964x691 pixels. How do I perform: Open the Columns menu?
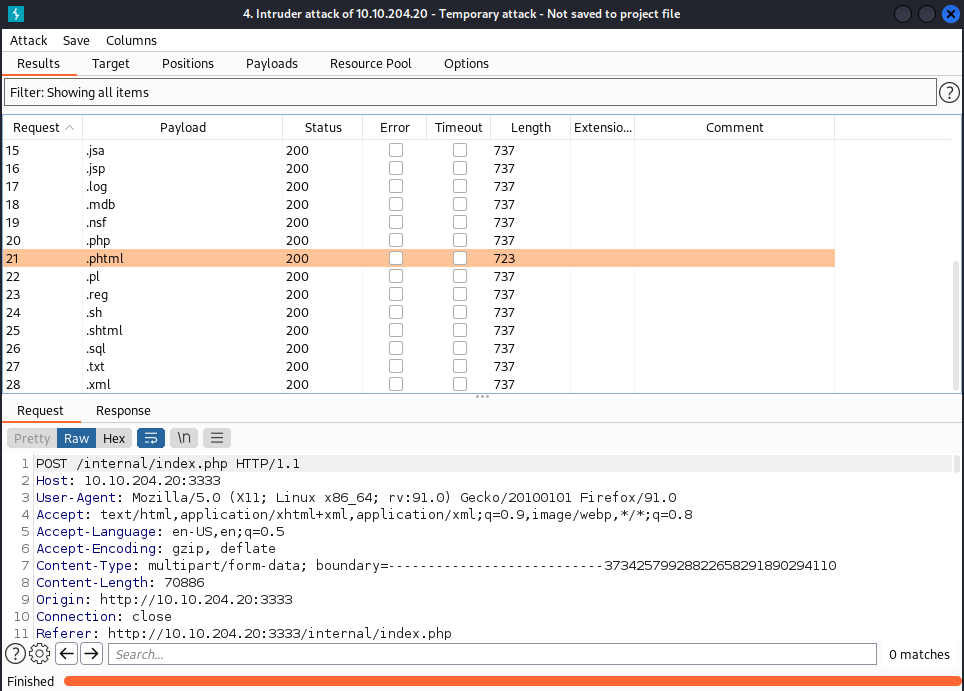131,40
